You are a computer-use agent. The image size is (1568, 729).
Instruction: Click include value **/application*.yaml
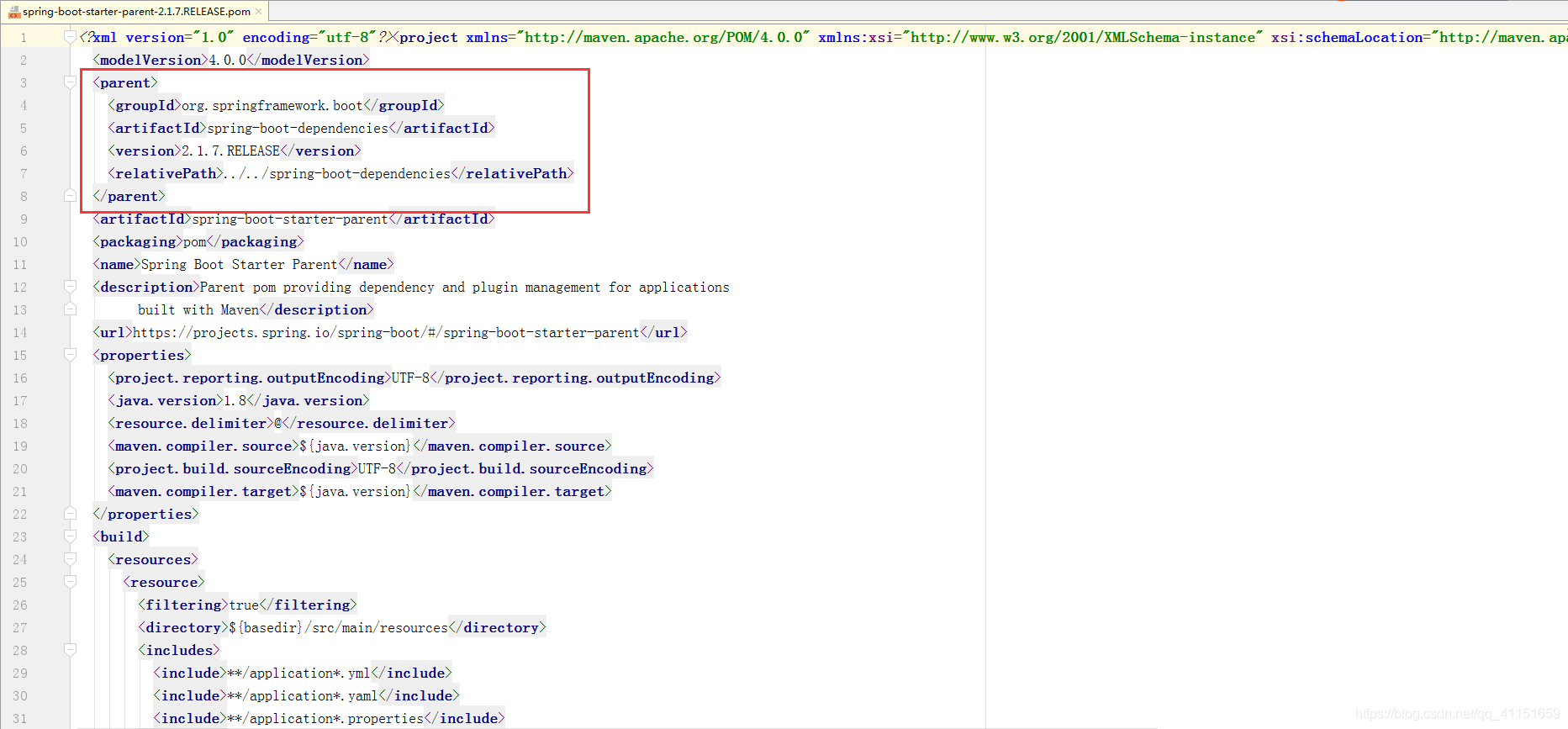point(303,695)
